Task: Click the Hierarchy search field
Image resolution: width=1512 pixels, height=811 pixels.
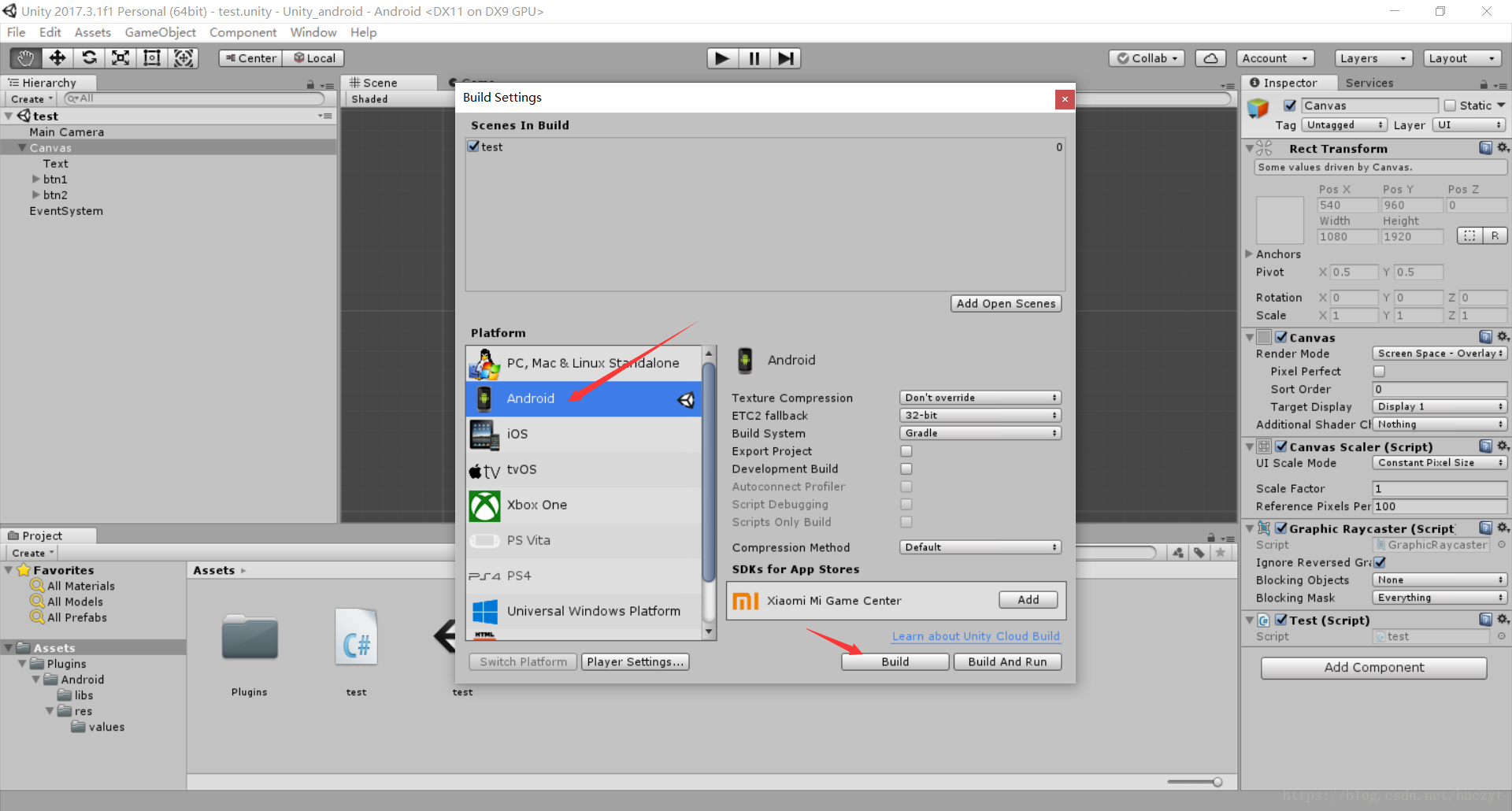Action: 194,98
